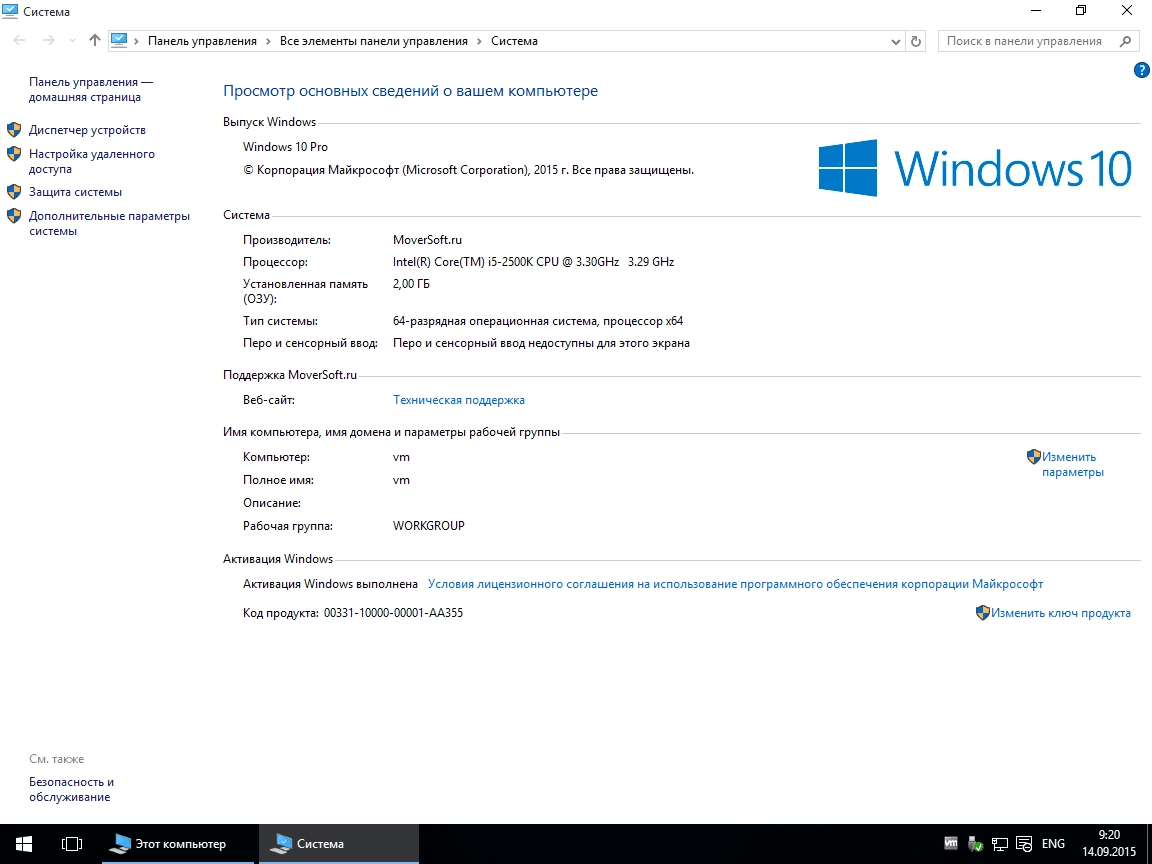Open the Device Manager link (Диспетчер устройств)
The width and height of the screenshot is (1152, 864).
tap(87, 130)
